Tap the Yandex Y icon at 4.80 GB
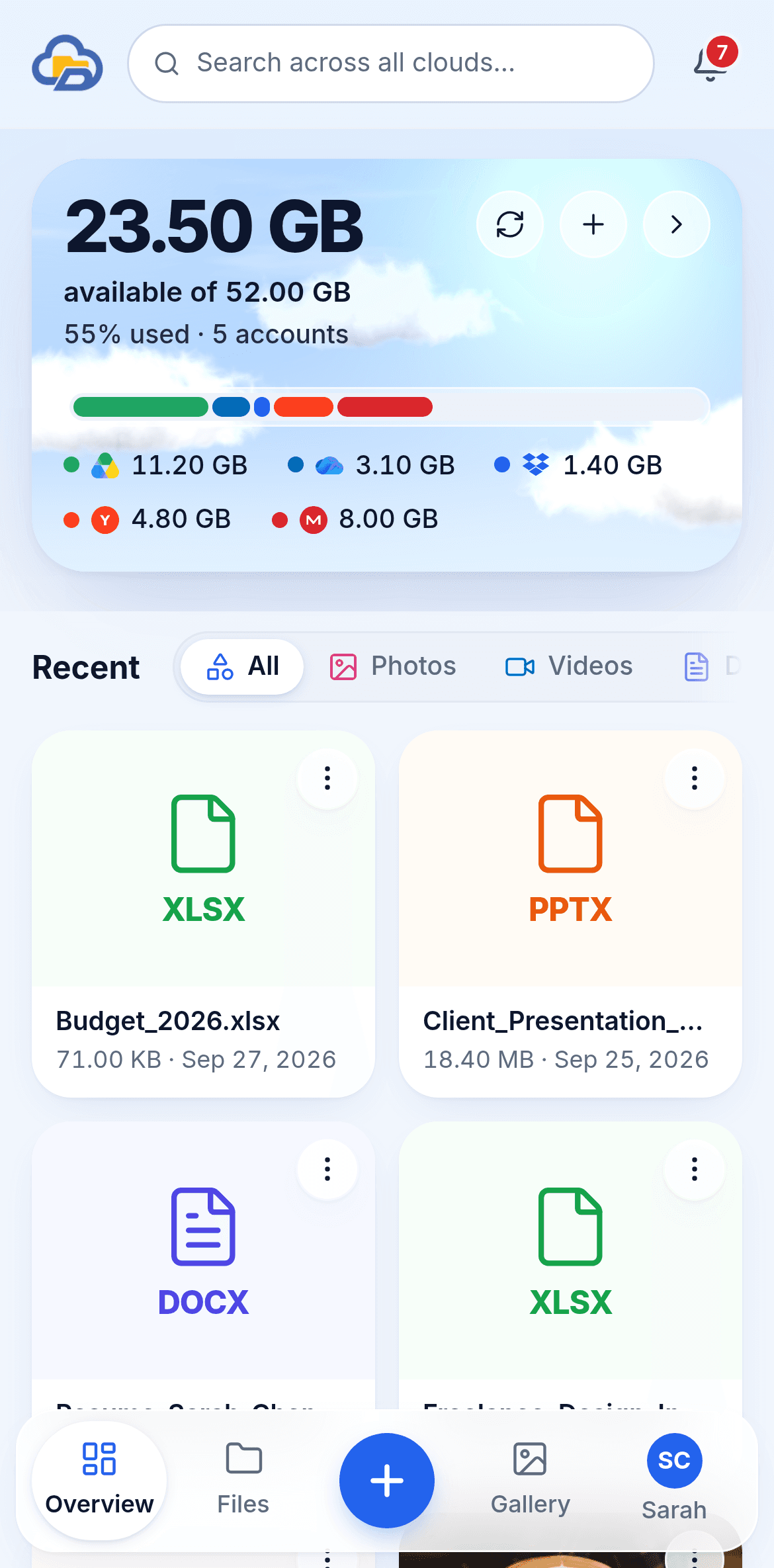The image size is (774, 1568). click(x=105, y=520)
